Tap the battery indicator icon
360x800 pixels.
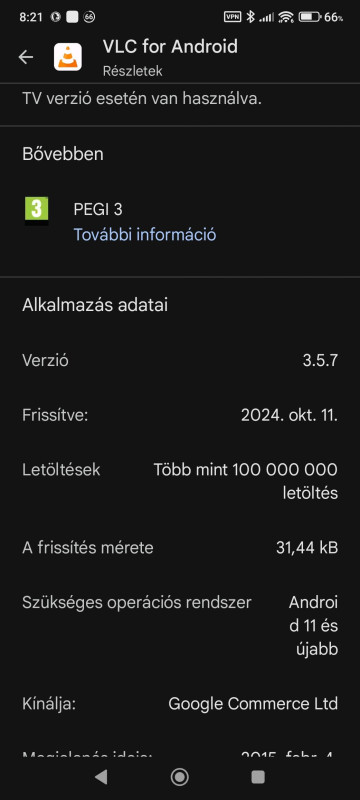(x=310, y=17)
